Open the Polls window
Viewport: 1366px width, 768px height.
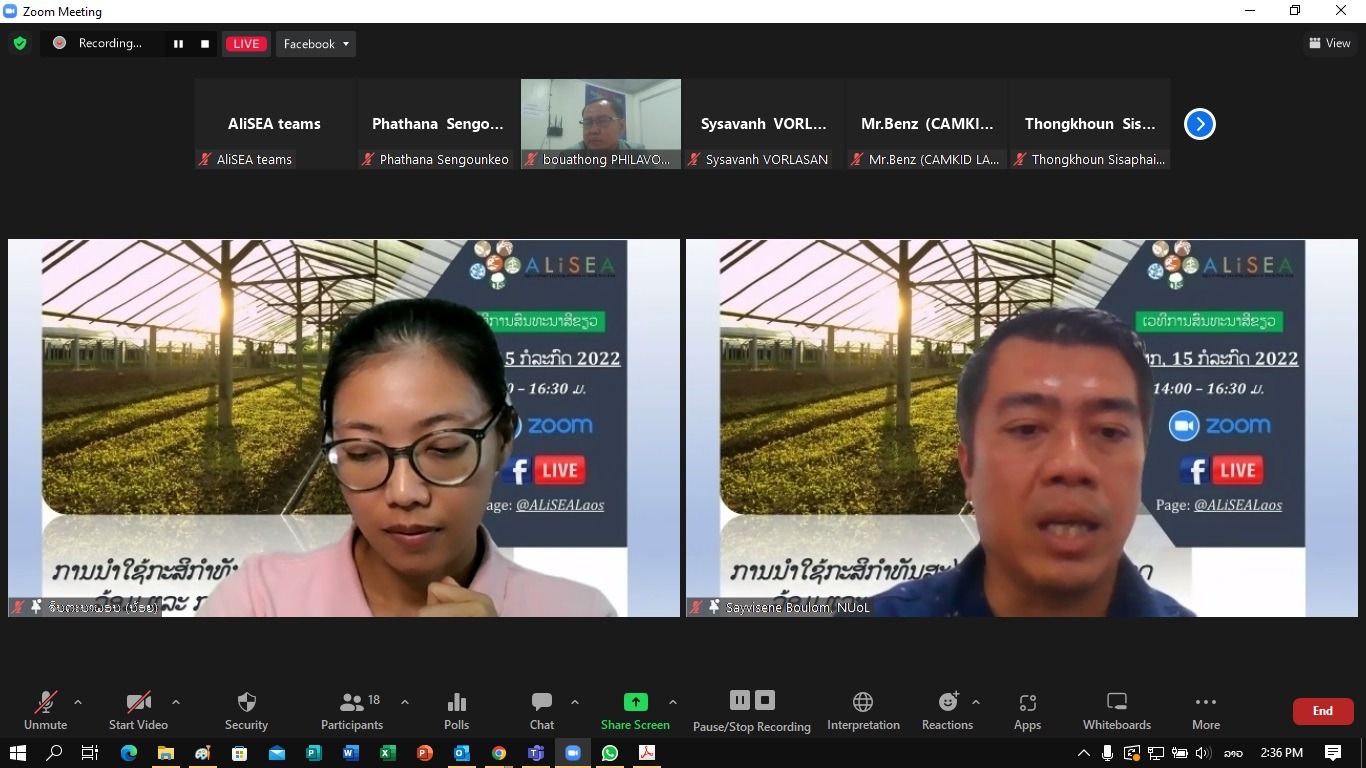456,710
